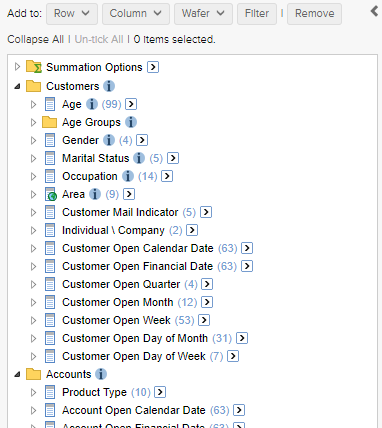Click arrow next to Customer Open Week
Viewport: 382px width, 428px height.
point(204,320)
